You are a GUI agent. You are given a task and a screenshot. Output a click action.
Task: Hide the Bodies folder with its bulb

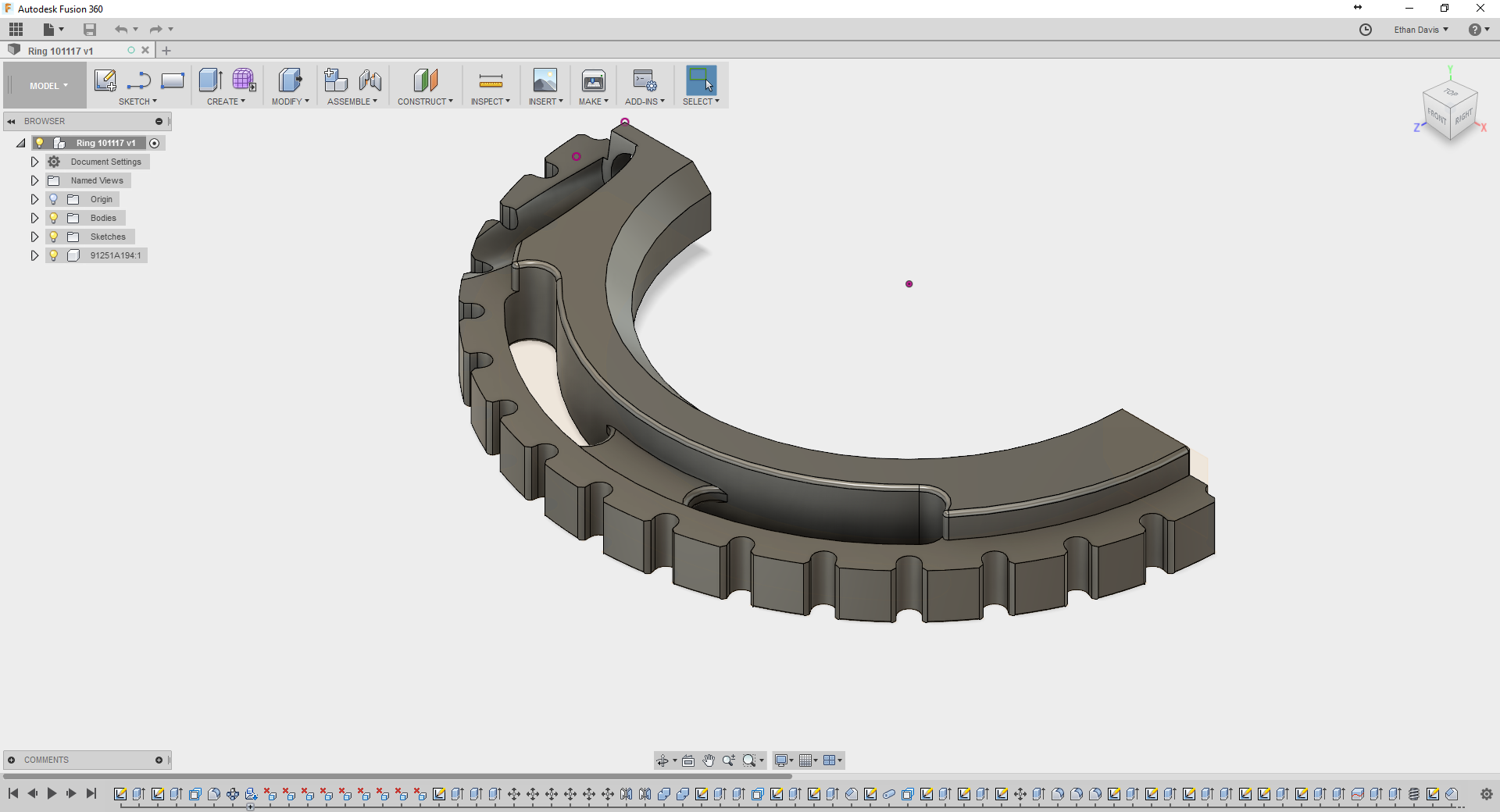52,218
